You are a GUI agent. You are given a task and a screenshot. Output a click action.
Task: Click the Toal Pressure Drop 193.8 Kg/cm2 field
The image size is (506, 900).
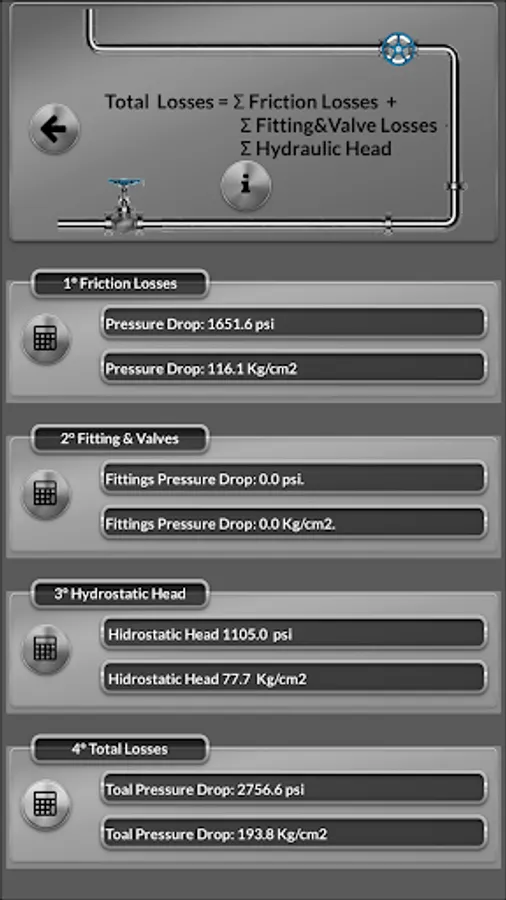(294, 833)
